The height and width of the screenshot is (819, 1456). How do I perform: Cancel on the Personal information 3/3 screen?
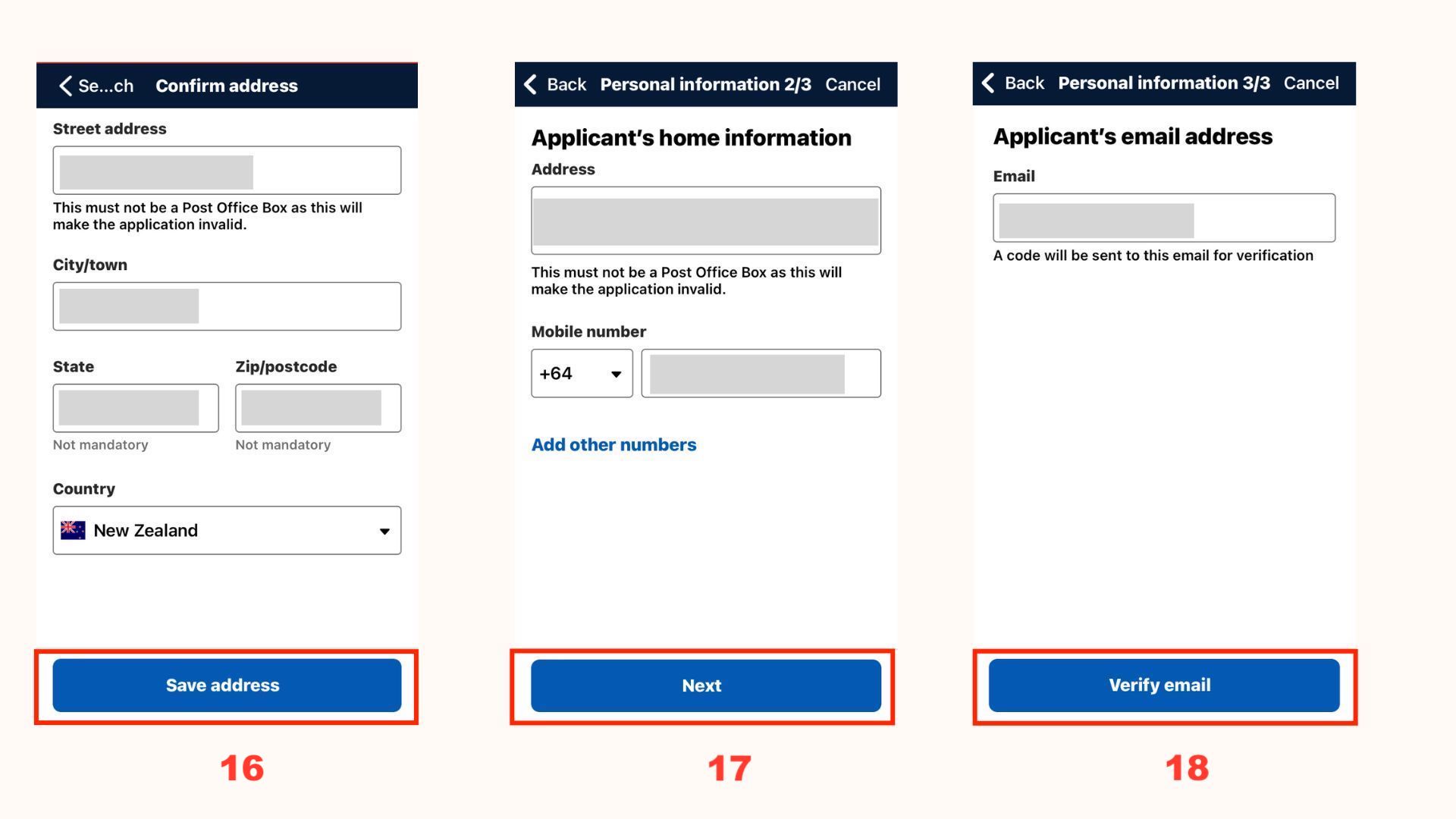1310,83
